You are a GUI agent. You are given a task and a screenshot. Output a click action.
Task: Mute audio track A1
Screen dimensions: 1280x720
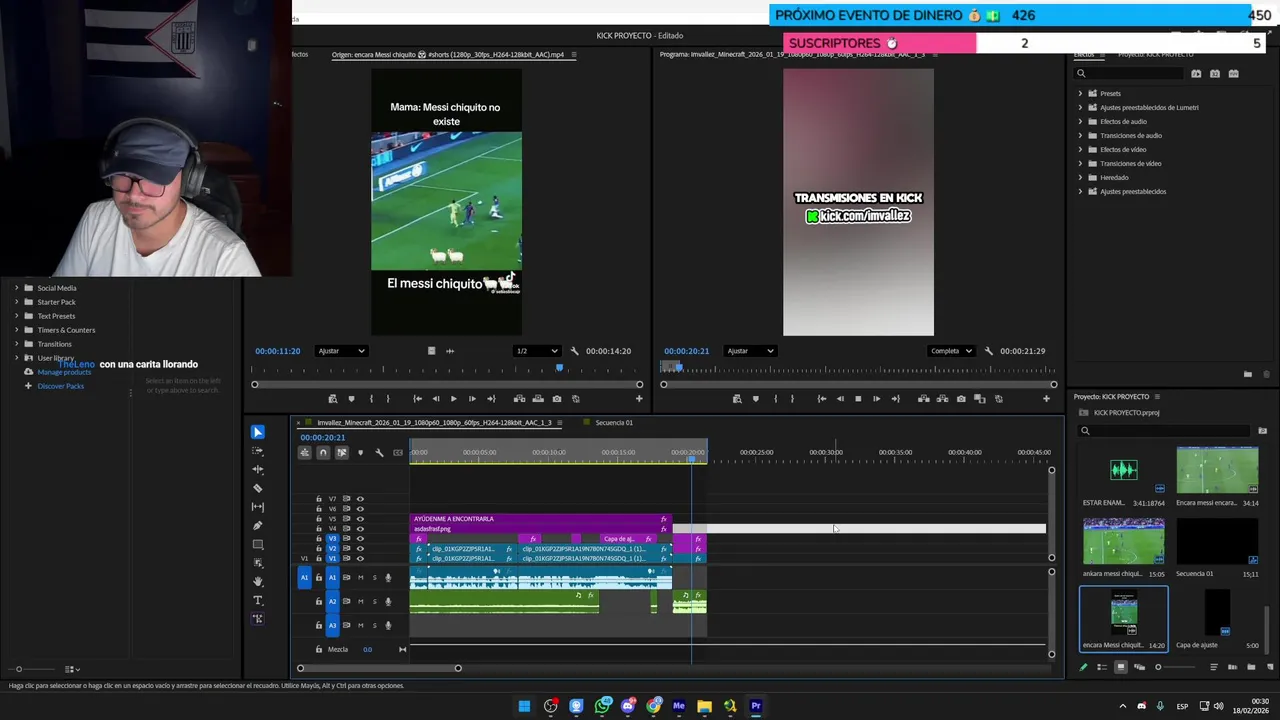click(361, 578)
